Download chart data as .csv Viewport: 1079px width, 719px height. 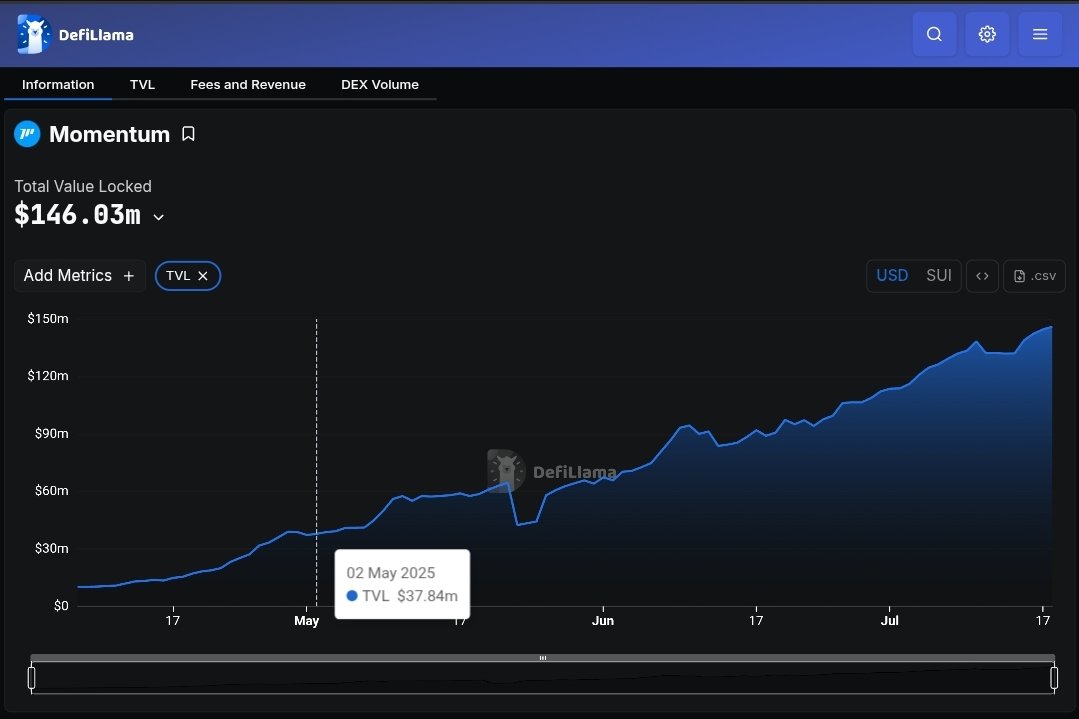(x=1034, y=276)
